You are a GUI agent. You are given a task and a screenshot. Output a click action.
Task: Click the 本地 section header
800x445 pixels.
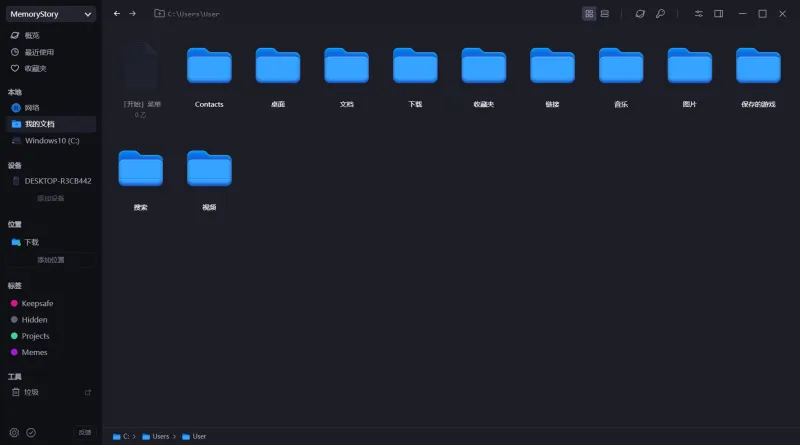[x=15, y=92]
